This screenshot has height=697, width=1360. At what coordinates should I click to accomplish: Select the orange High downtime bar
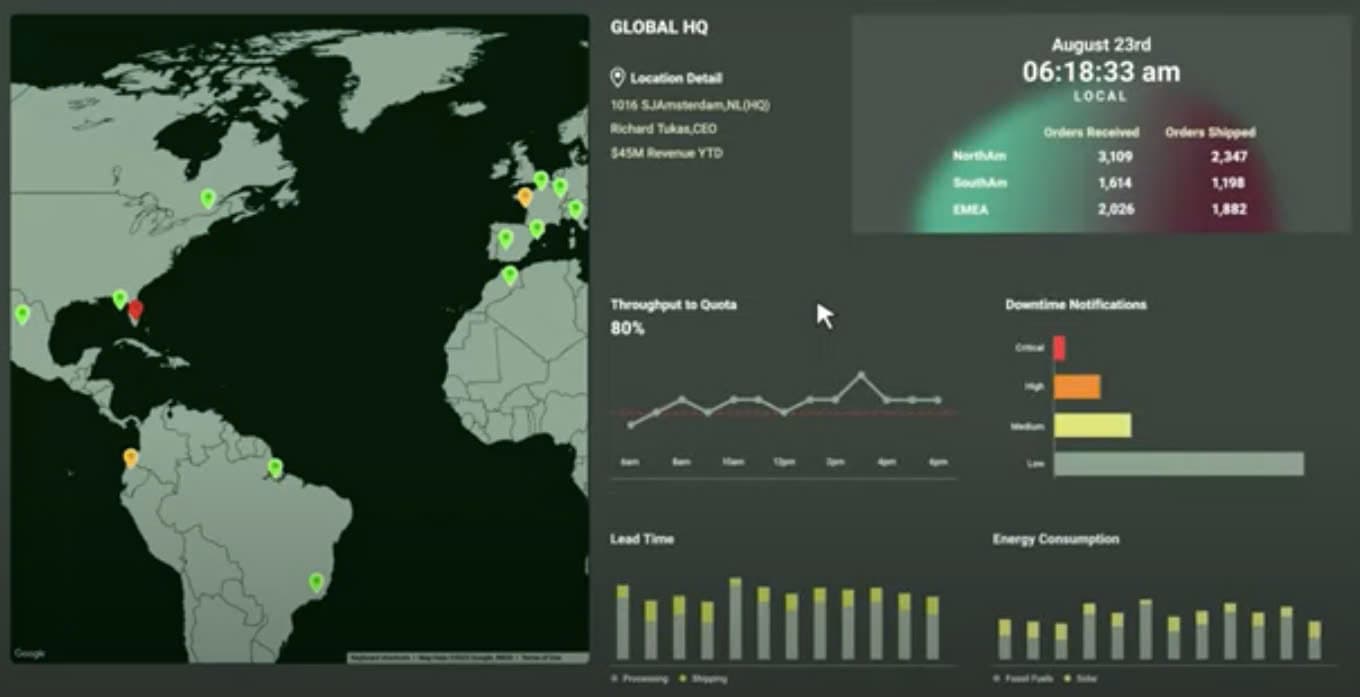[1077, 387]
